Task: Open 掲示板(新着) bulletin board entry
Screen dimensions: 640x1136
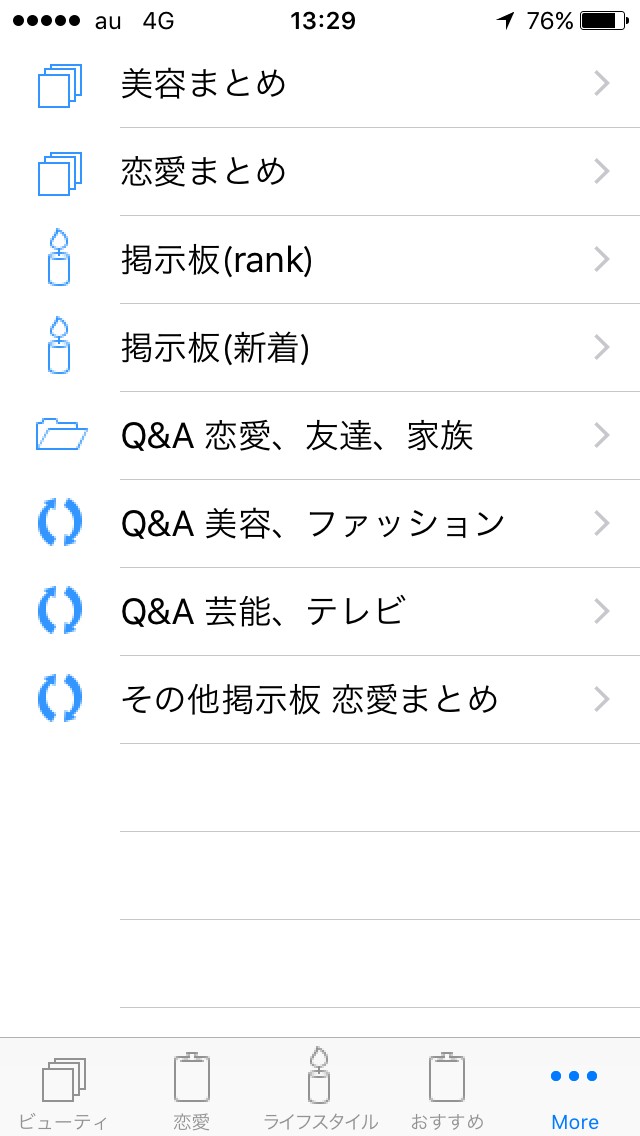Action: click(x=215, y=348)
